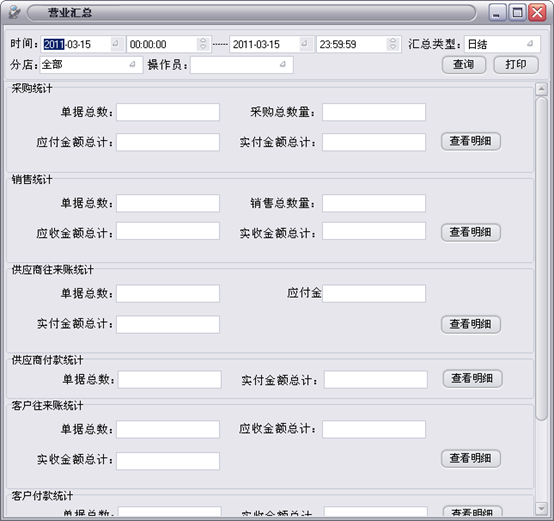This screenshot has height=521, width=554.
Task: Click the 采购总数量 input field
Action: [374, 112]
